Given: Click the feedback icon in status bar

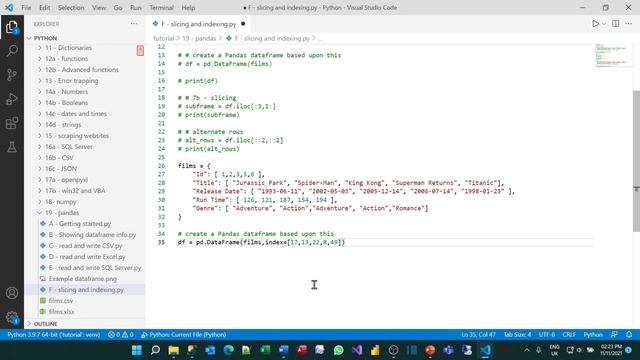Looking at the screenshot, I should pos(614,335).
